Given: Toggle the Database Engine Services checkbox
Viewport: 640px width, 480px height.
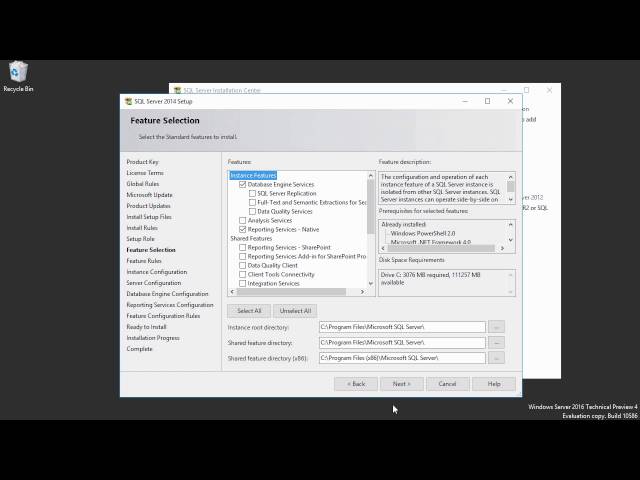Looking at the screenshot, I should tap(242, 184).
